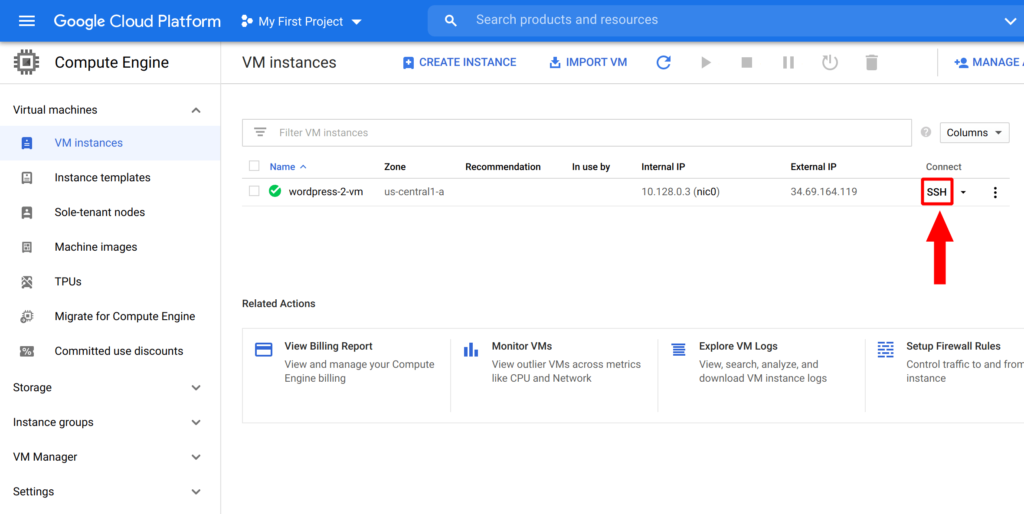Click the Sole-tenant nodes sidebar icon
This screenshot has width=1024, height=514.
pyautogui.click(x=27, y=212)
